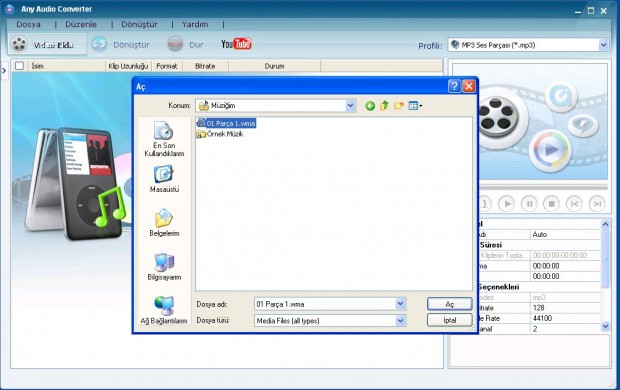Screen dimensions: 620x390
Task: Open Masaüstü places icon
Action: tap(164, 179)
